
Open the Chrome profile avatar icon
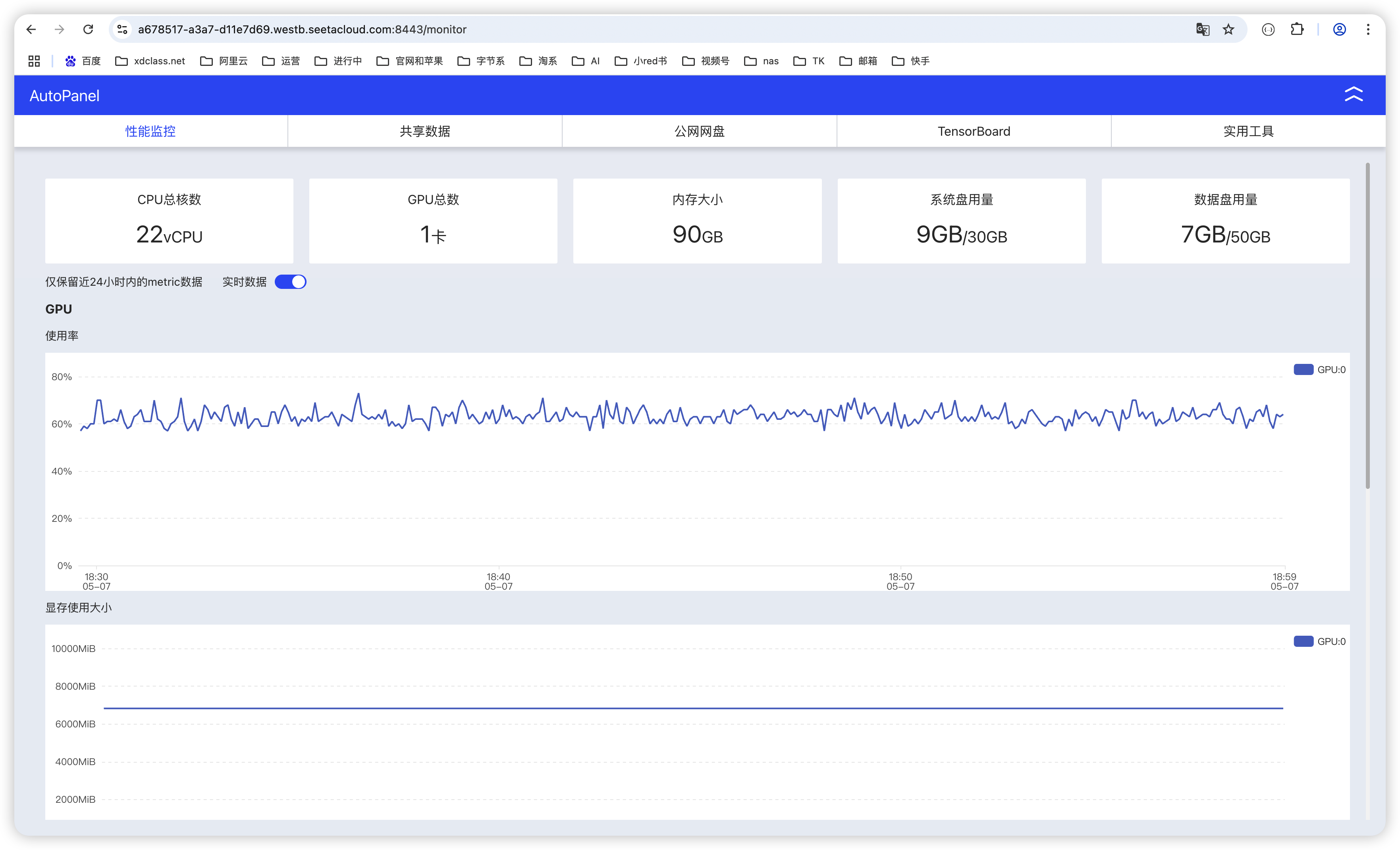coord(1339,29)
